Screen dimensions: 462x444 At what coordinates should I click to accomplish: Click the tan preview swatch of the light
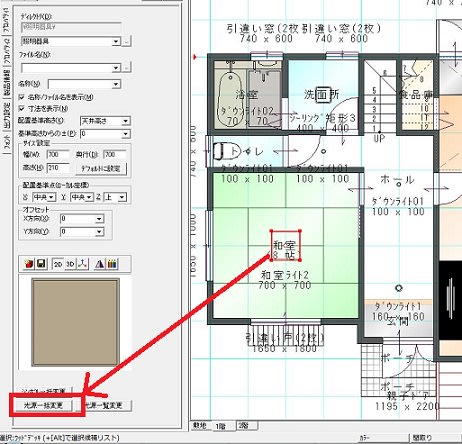(76, 322)
